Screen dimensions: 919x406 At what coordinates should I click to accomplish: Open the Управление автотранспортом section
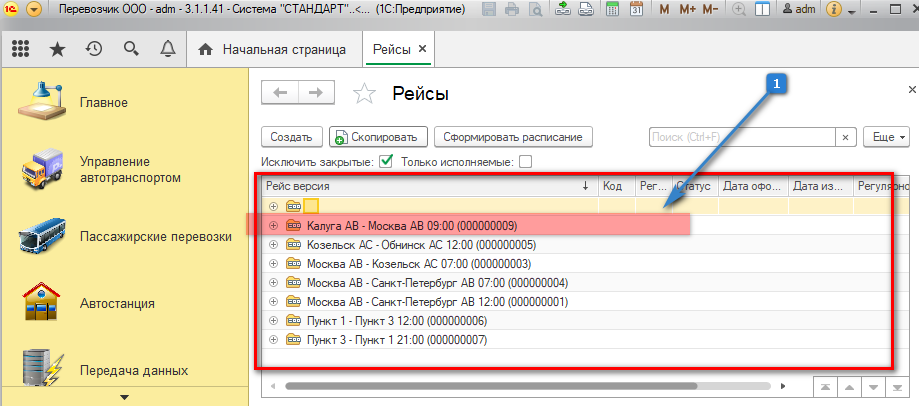(129, 170)
